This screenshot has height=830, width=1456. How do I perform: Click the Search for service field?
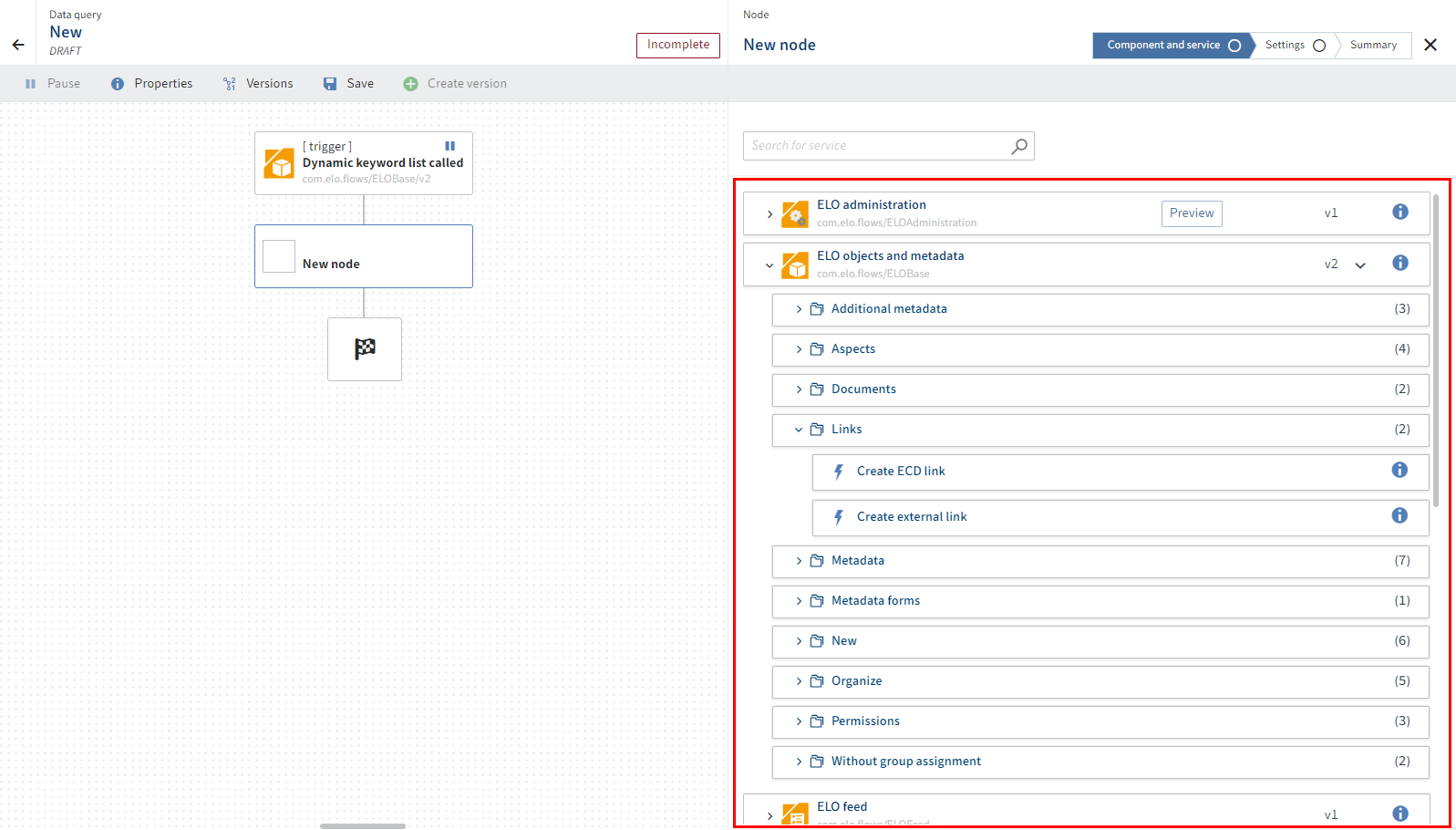click(889, 146)
